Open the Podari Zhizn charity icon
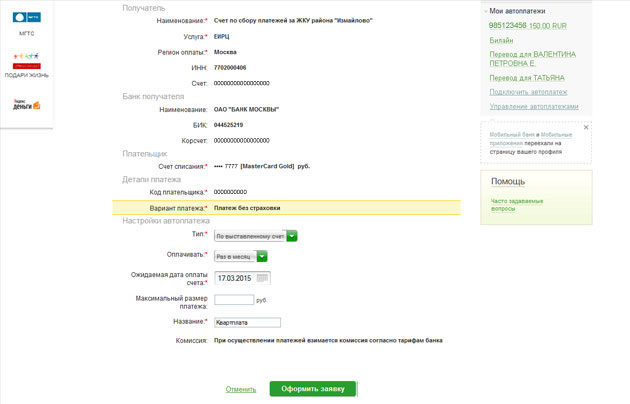 [27, 64]
